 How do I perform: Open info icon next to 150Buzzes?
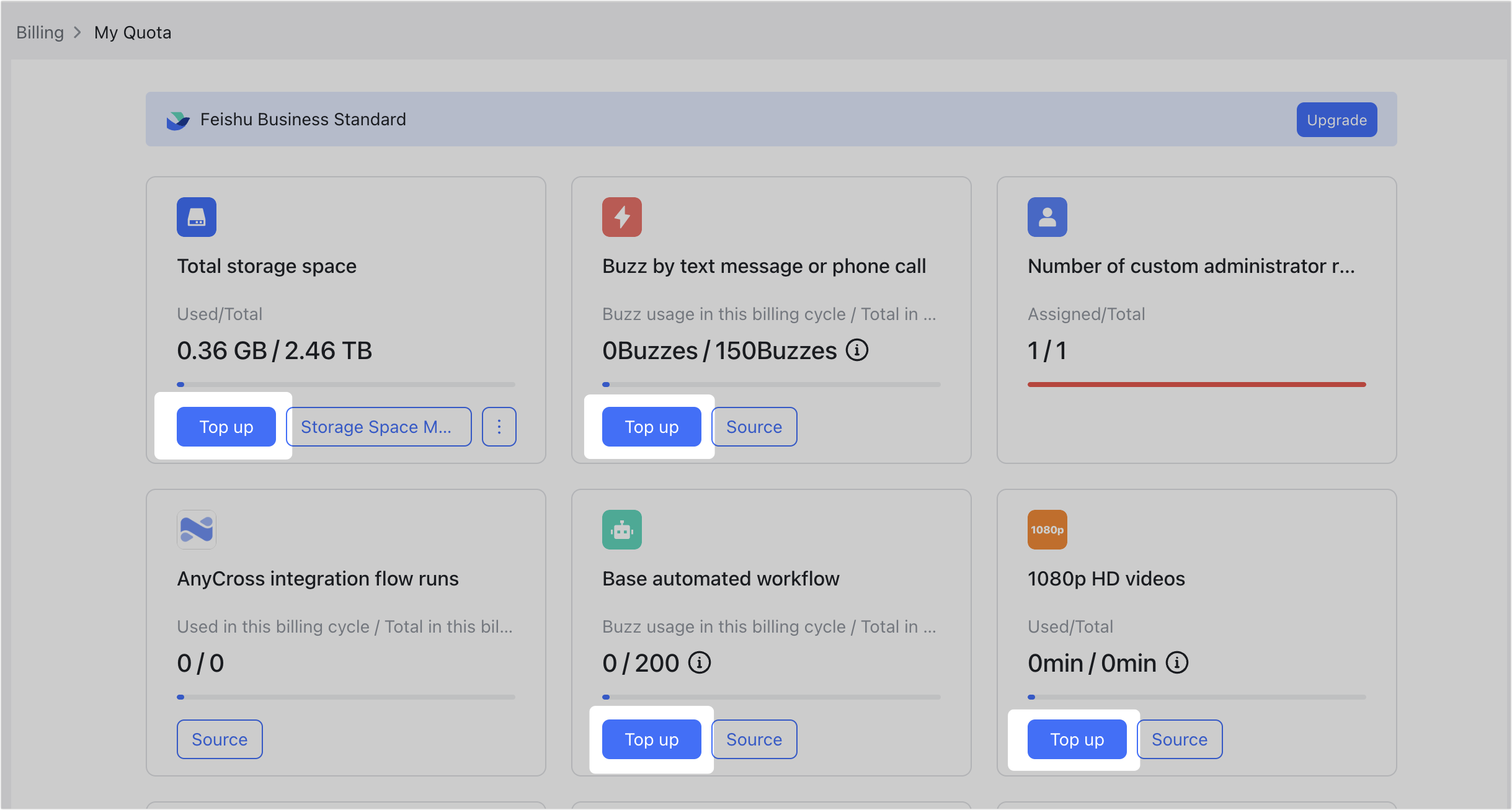pos(857,350)
